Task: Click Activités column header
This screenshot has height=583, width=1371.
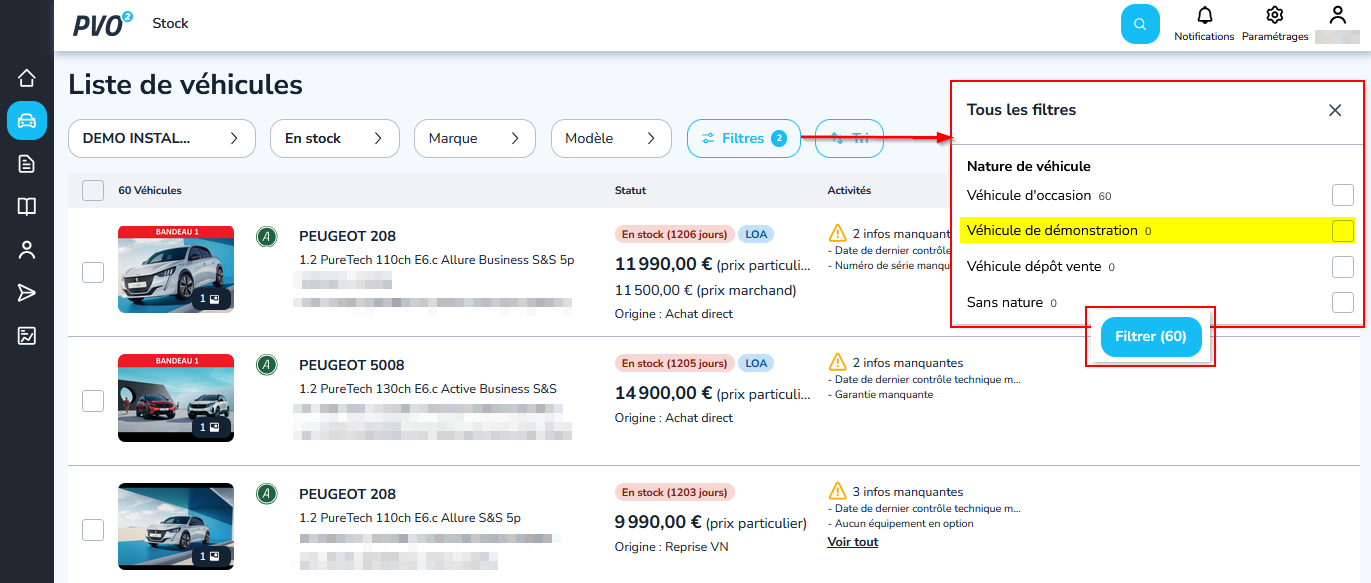Action: (x=849, y=190)
